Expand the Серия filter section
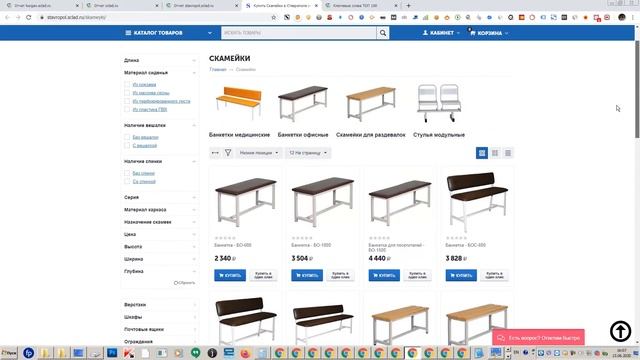The height and width of the screenshot is (360, 640). point(160,197)
